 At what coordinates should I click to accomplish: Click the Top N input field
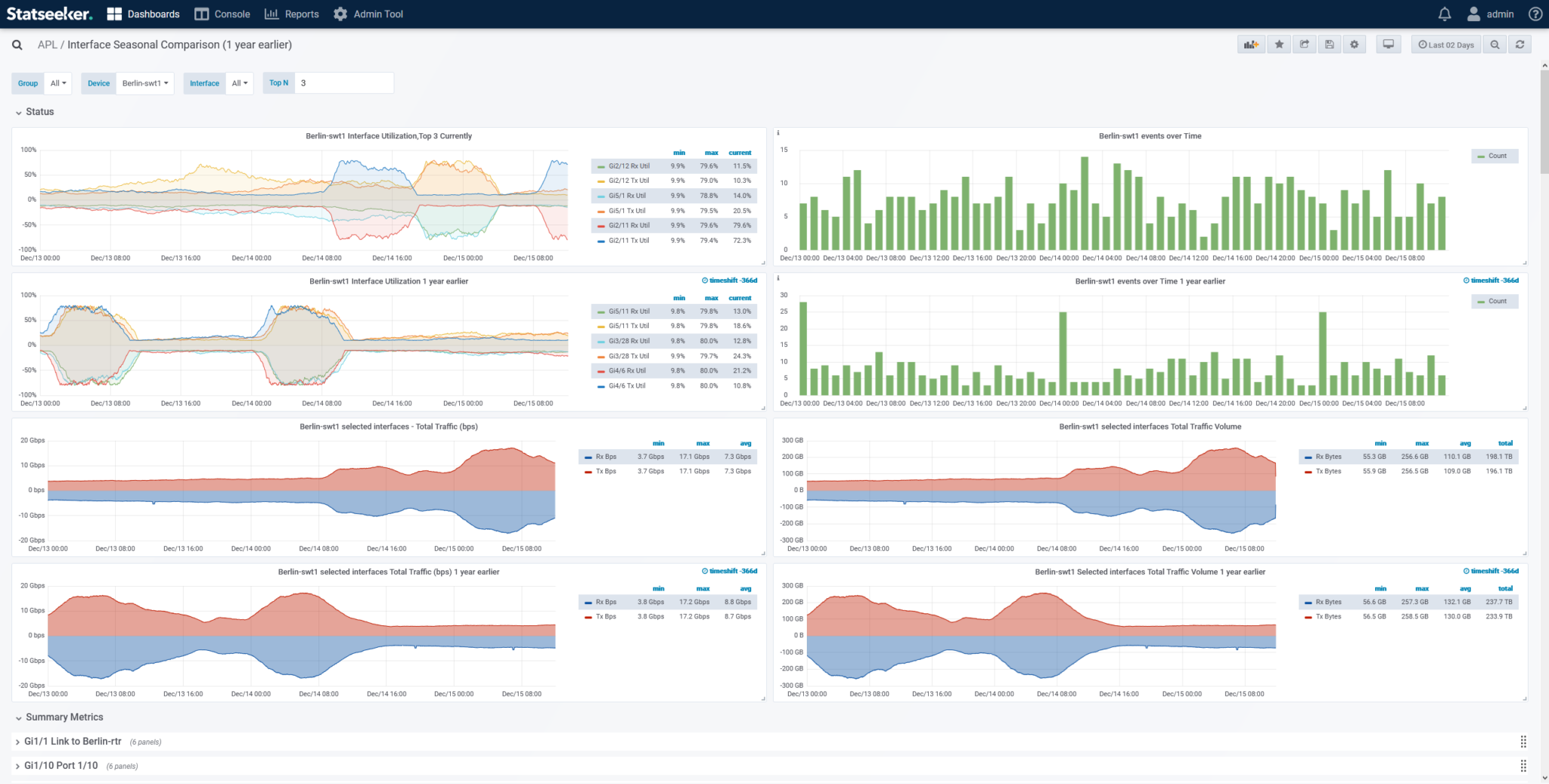coord(344,83)
